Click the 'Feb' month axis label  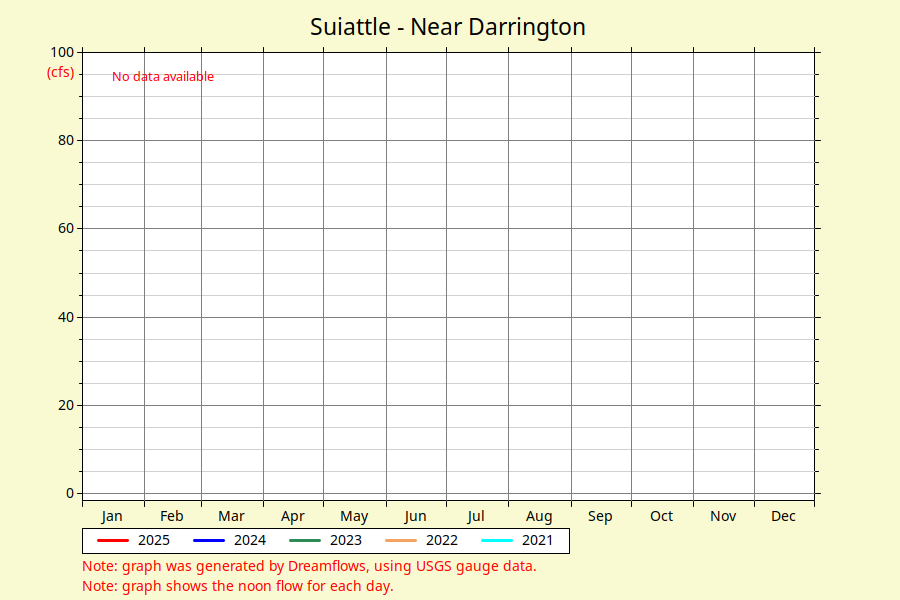coord(172,516)
